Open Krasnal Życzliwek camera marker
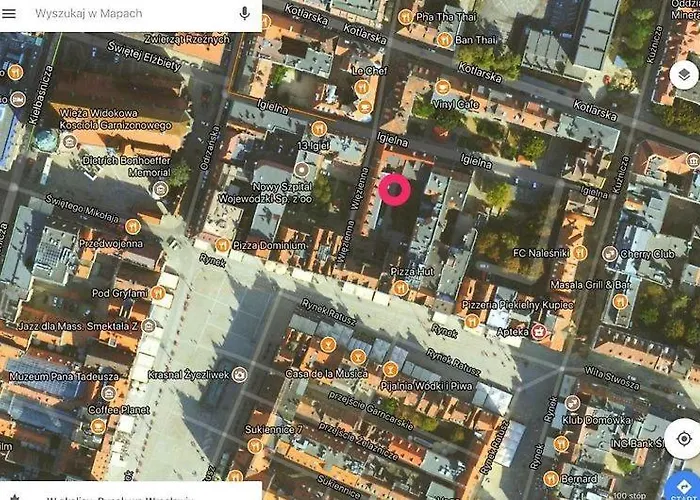The height and width of the screenshot is (500, 700). 239,374
